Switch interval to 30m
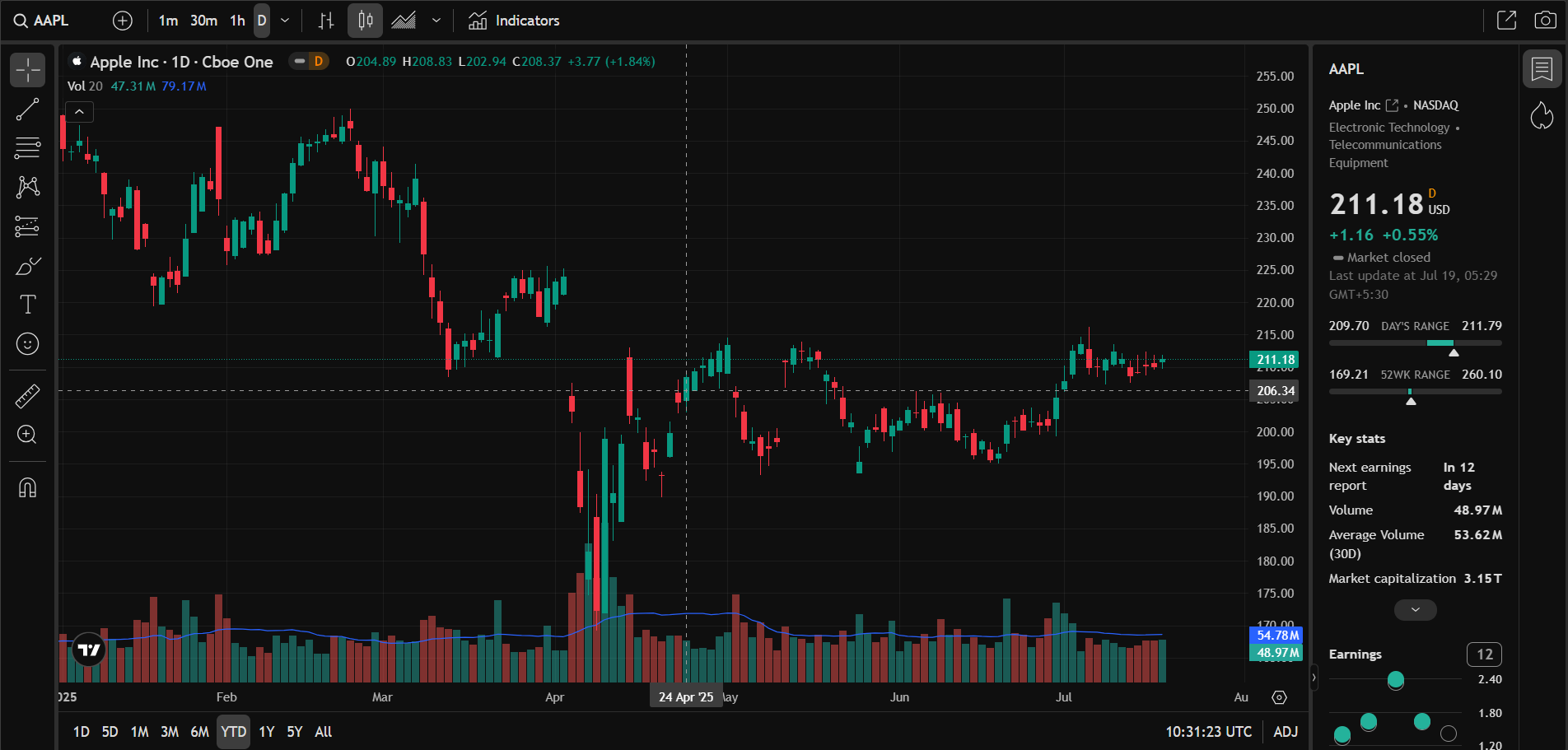1568x750 pixels. click(203, 21)
